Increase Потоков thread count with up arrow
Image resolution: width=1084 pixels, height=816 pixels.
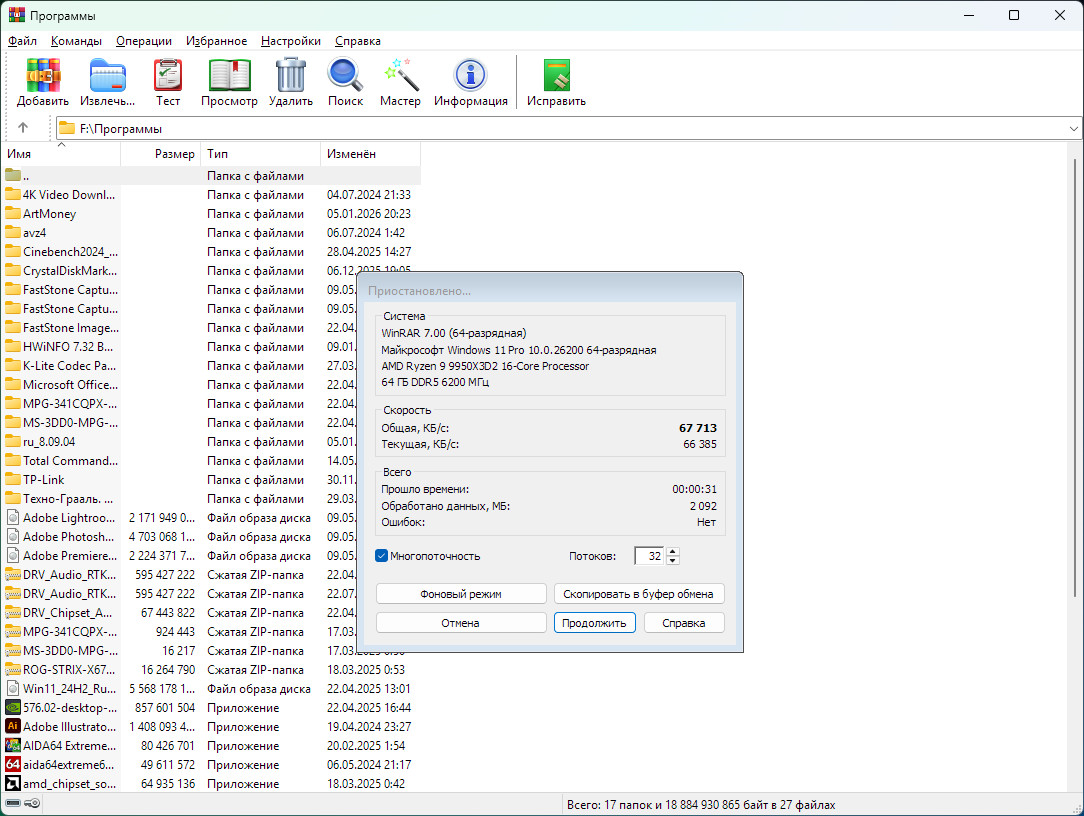click(x=673, y=551)
